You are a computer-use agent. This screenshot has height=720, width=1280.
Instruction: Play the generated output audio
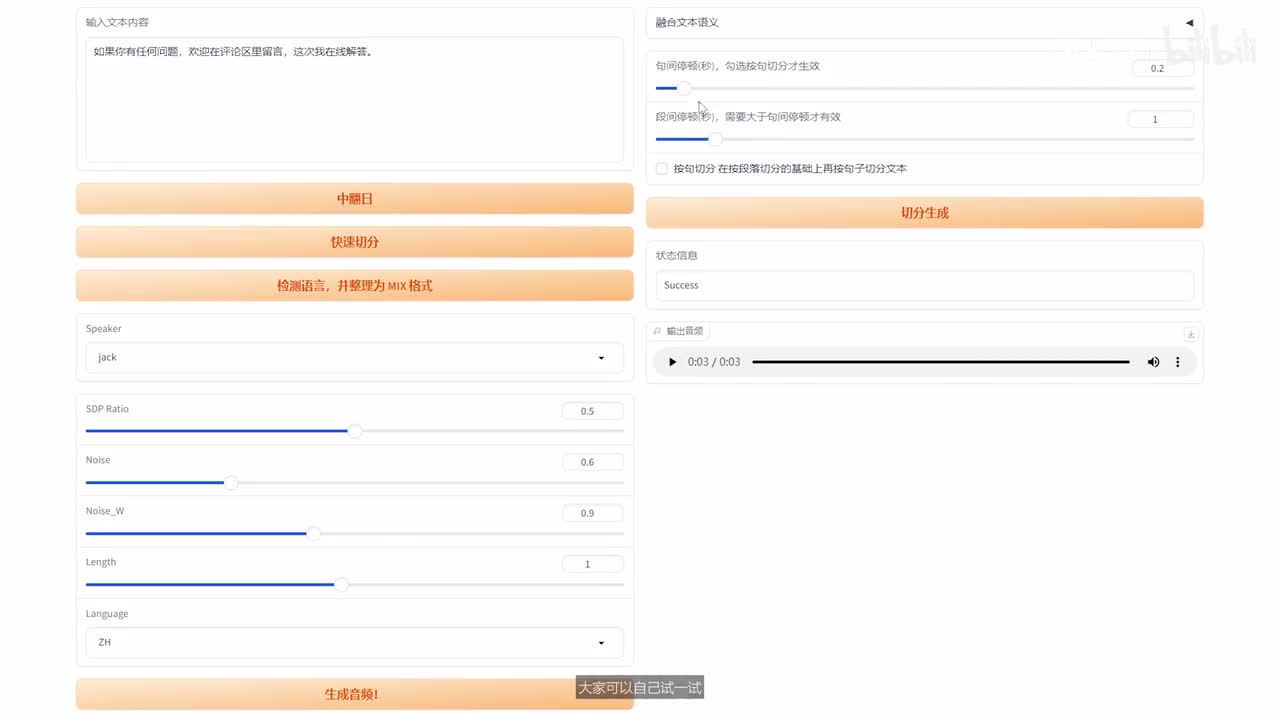coord(672,362)
